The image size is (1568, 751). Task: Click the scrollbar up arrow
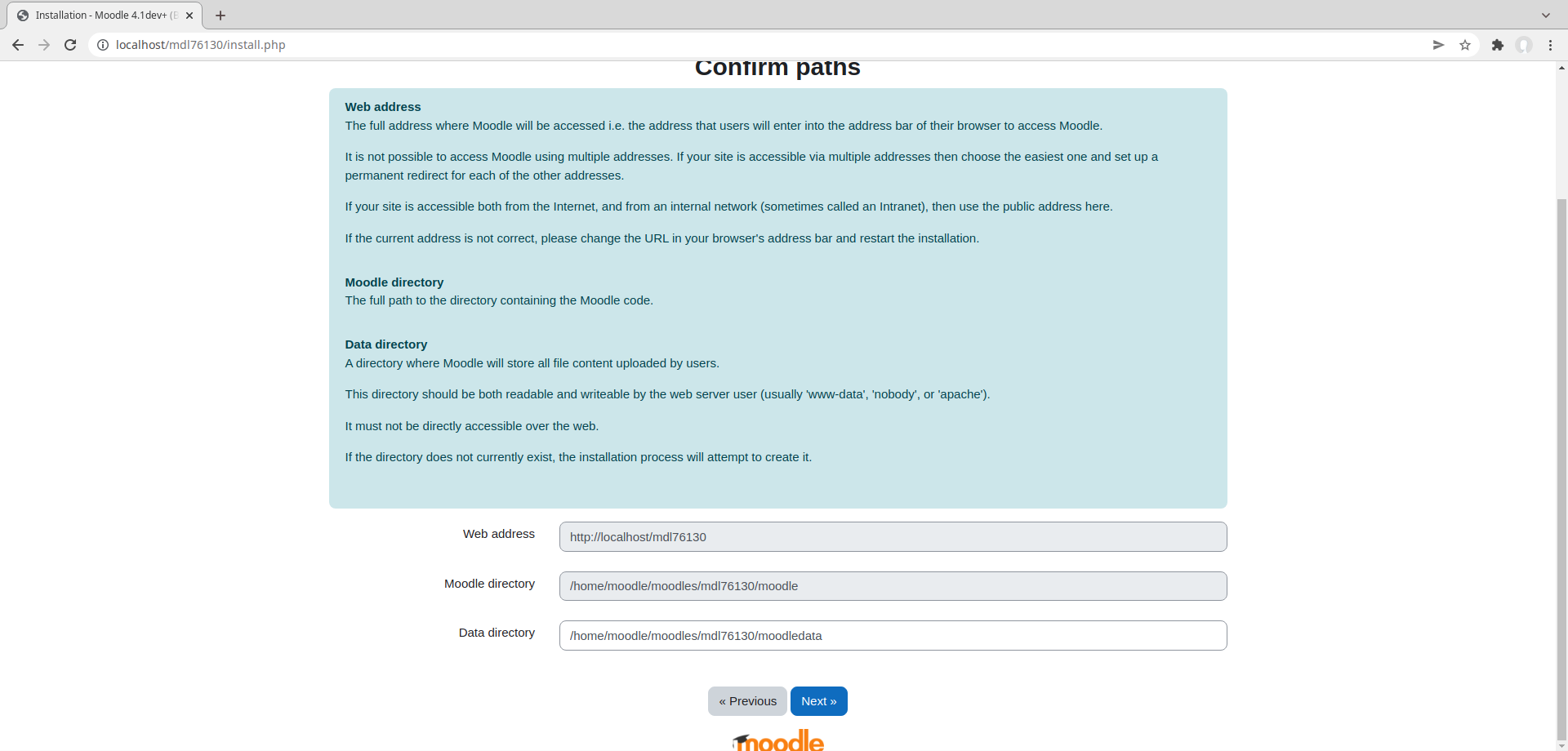pyautogui.click(x=1561, y=69)
